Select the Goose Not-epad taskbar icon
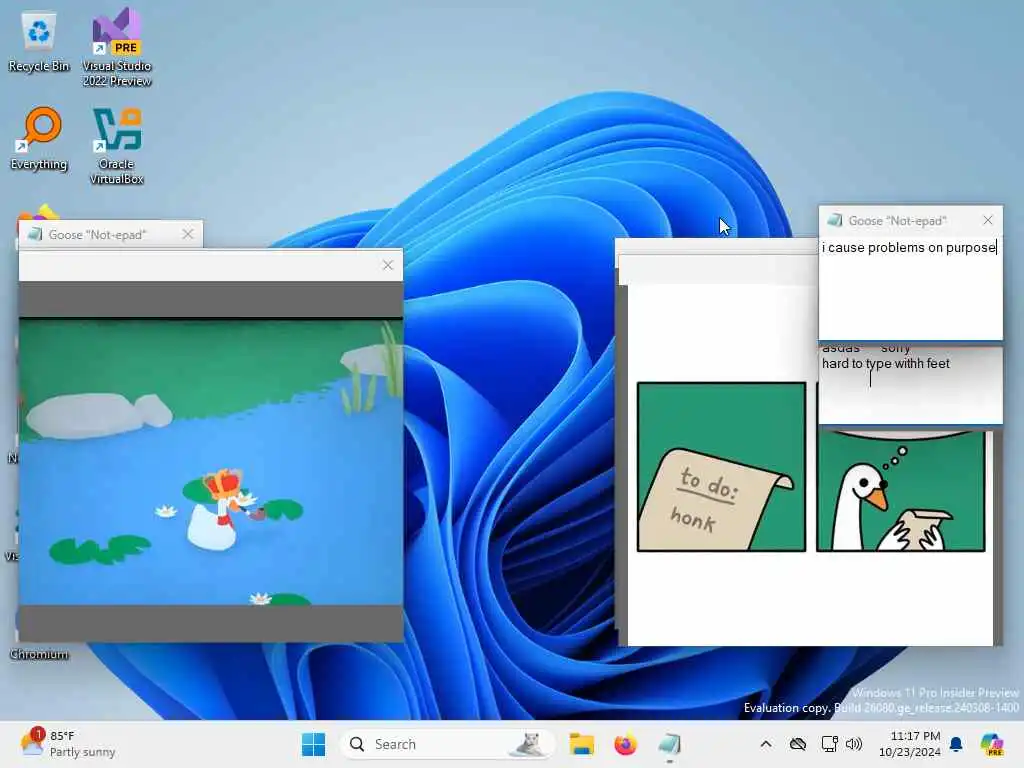Image resolution: width=1024 pixels, height=768 pixels. coord(669,744)
